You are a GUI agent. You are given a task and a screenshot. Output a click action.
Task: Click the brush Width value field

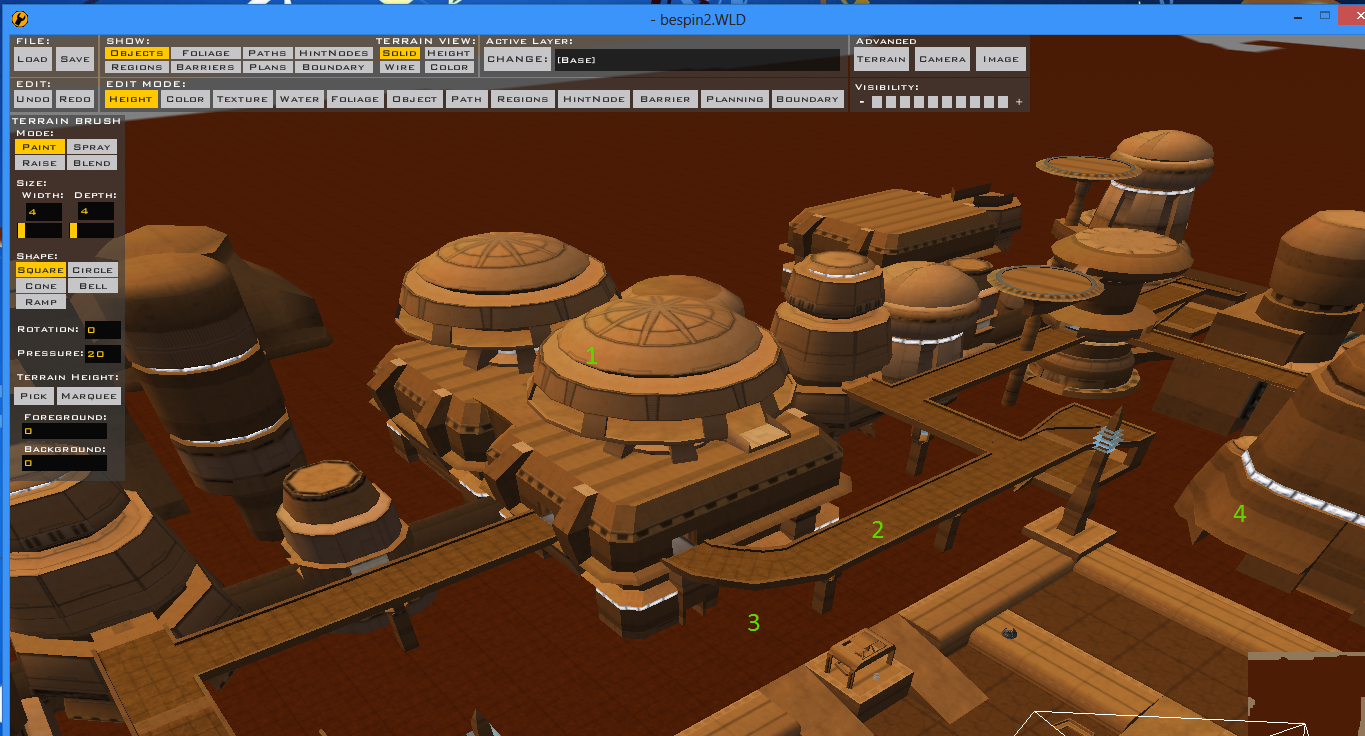tap(44, 212)
